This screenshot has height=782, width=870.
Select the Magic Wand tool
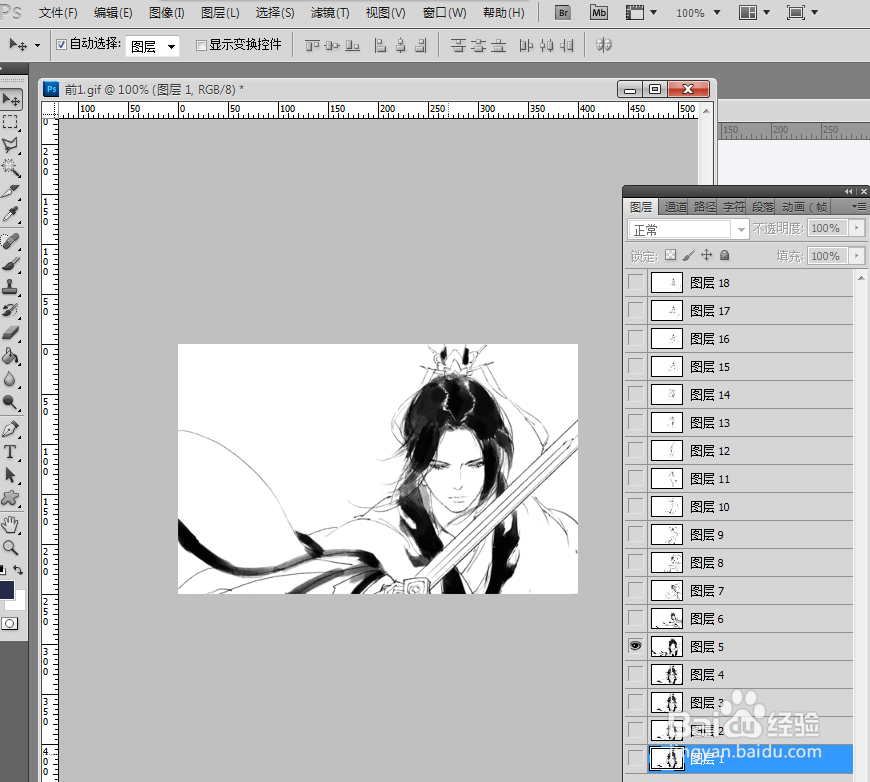(x=11, y=168)
